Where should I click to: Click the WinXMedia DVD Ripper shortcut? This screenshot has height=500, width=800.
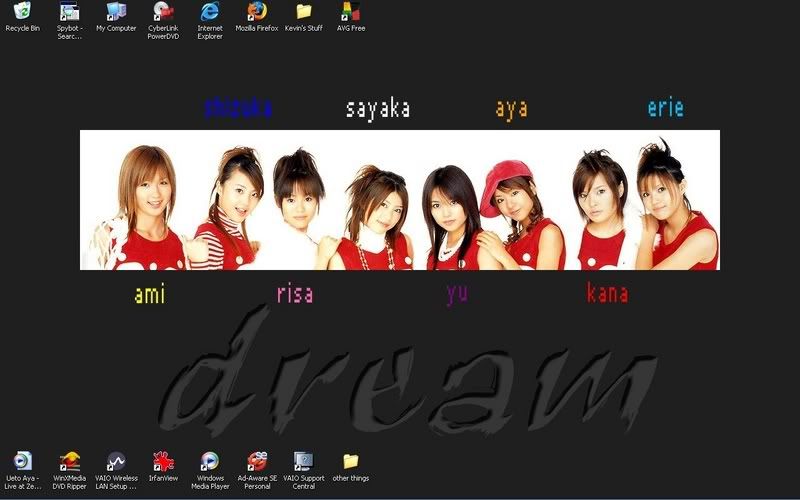(x=69, y=461)
